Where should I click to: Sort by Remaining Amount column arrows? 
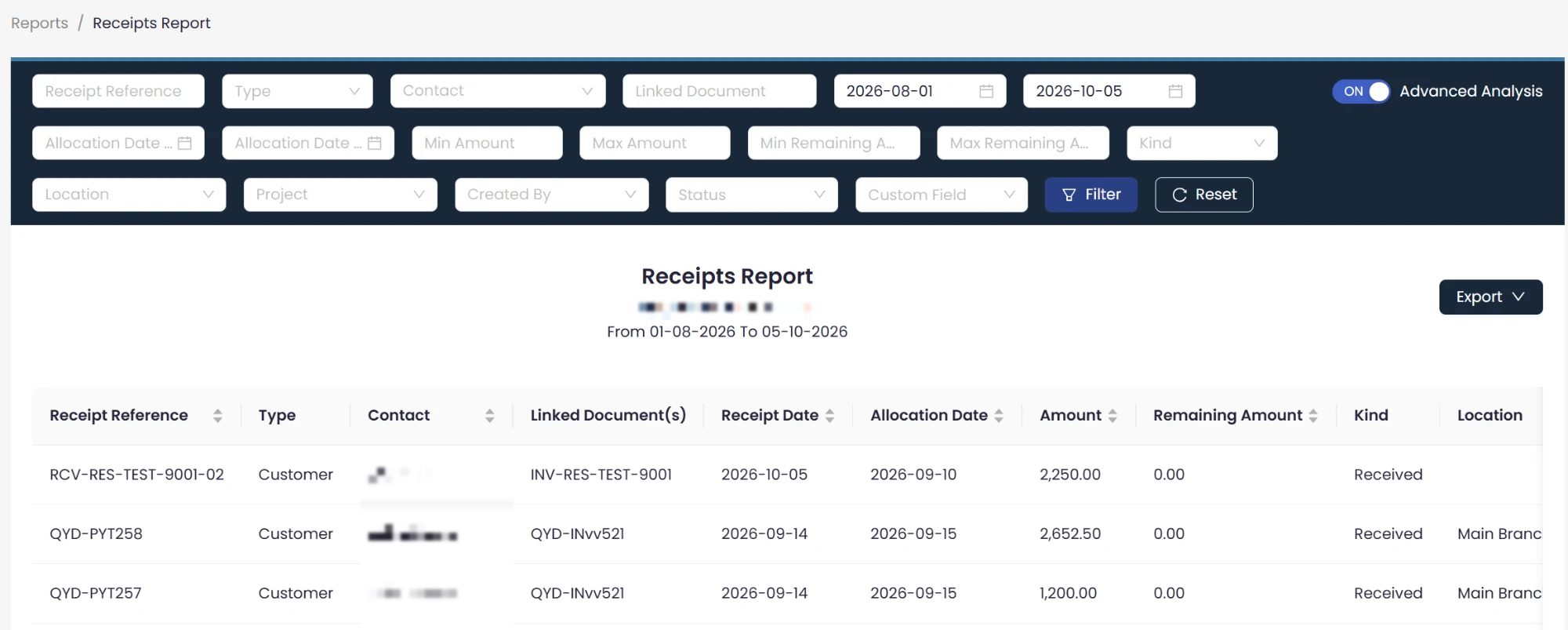coord(1313,416)
